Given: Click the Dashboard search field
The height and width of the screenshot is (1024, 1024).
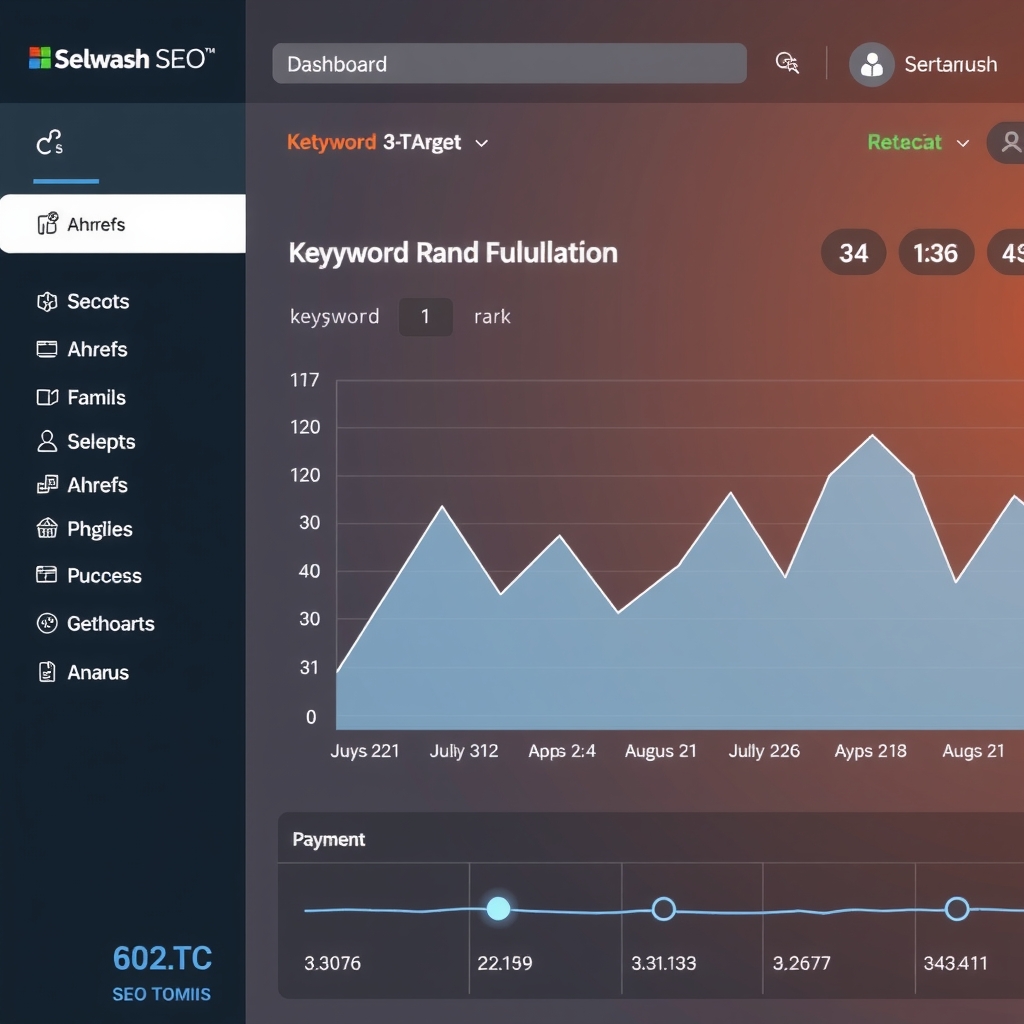Looking at the screenshot, I should click(509, 63).
